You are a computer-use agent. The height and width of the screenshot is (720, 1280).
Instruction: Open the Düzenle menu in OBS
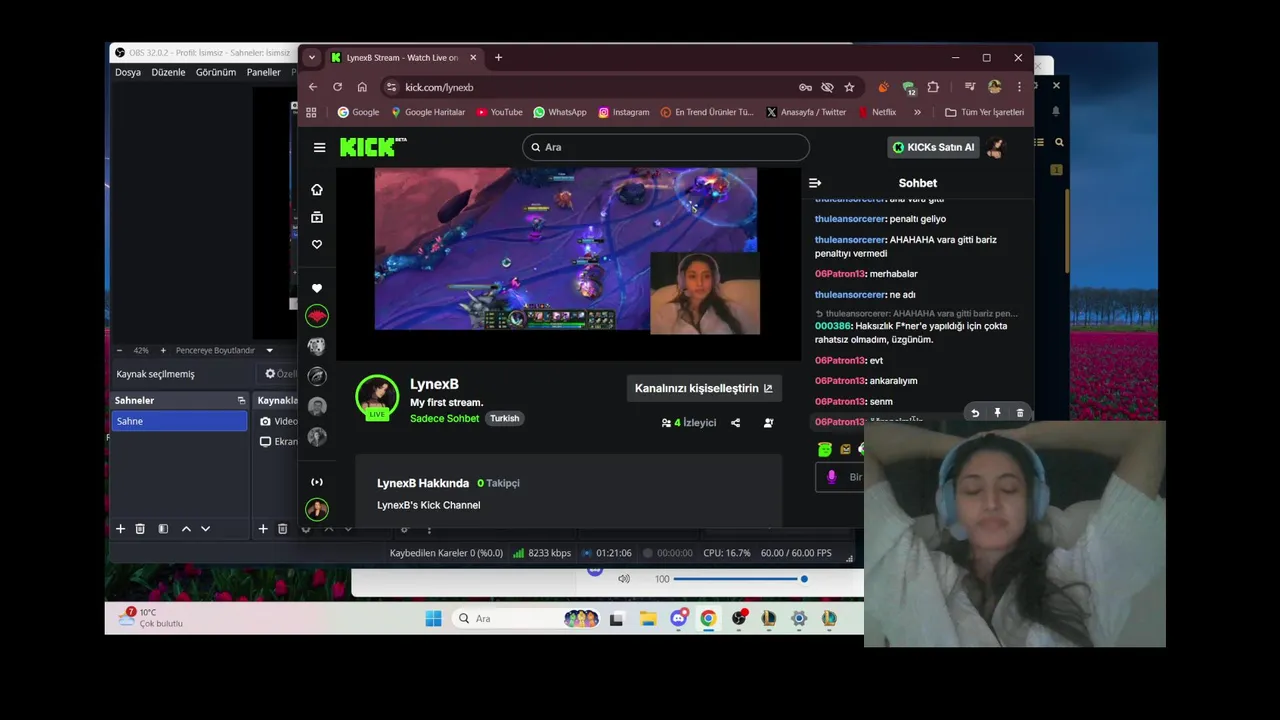point(168,72)
